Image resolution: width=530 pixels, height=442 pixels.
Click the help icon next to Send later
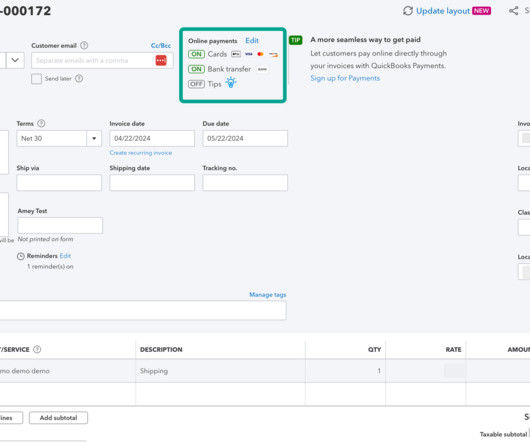[79, 78]
